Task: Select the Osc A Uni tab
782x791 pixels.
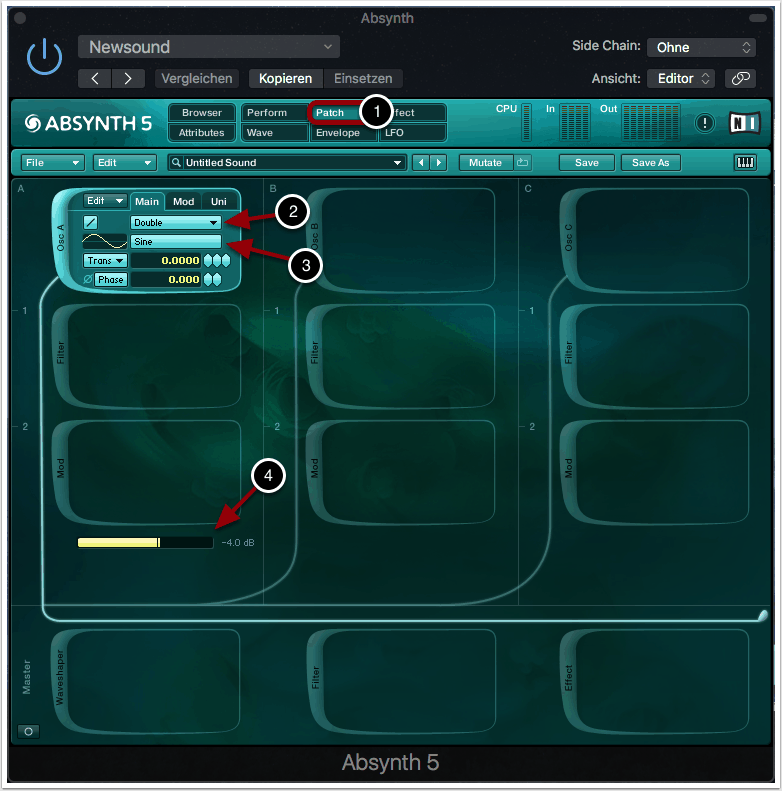Action: tap(218, 202)
